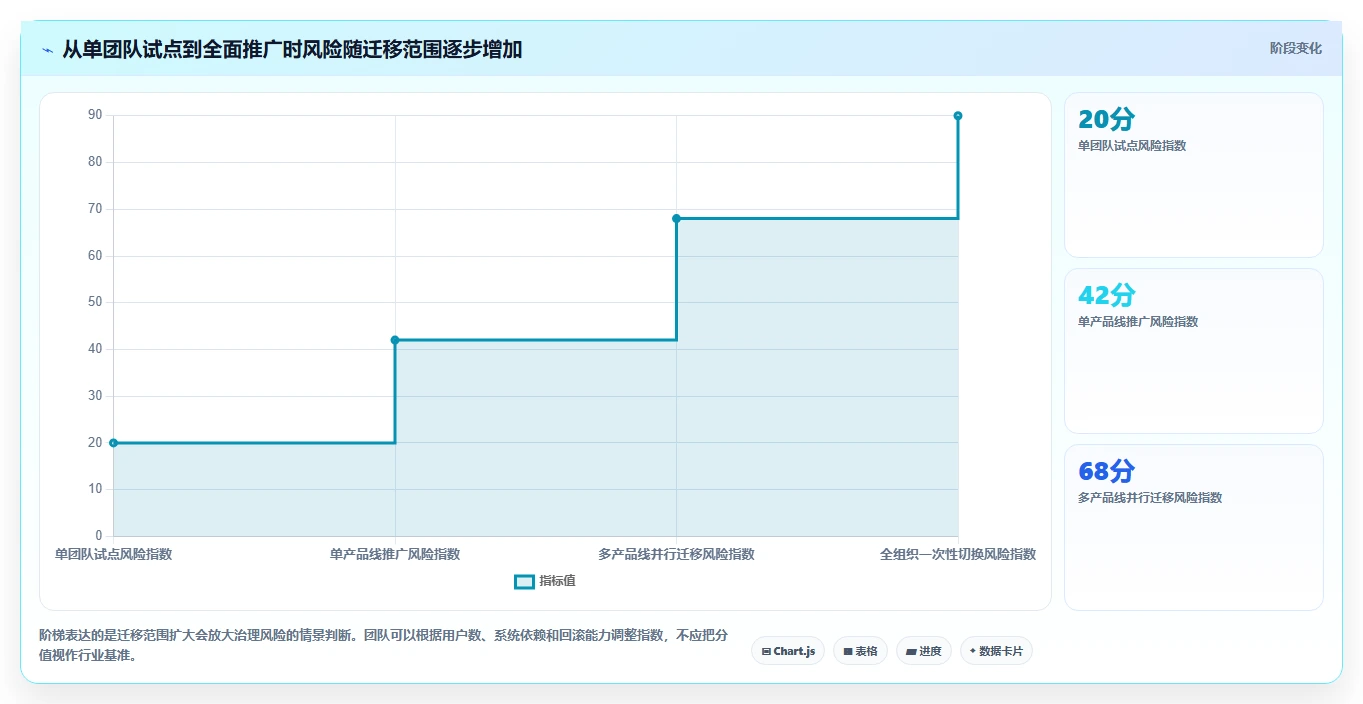This screenshot has height=704, width=1363.
Task: Select the 表格 tag
Action: (860, 651)
